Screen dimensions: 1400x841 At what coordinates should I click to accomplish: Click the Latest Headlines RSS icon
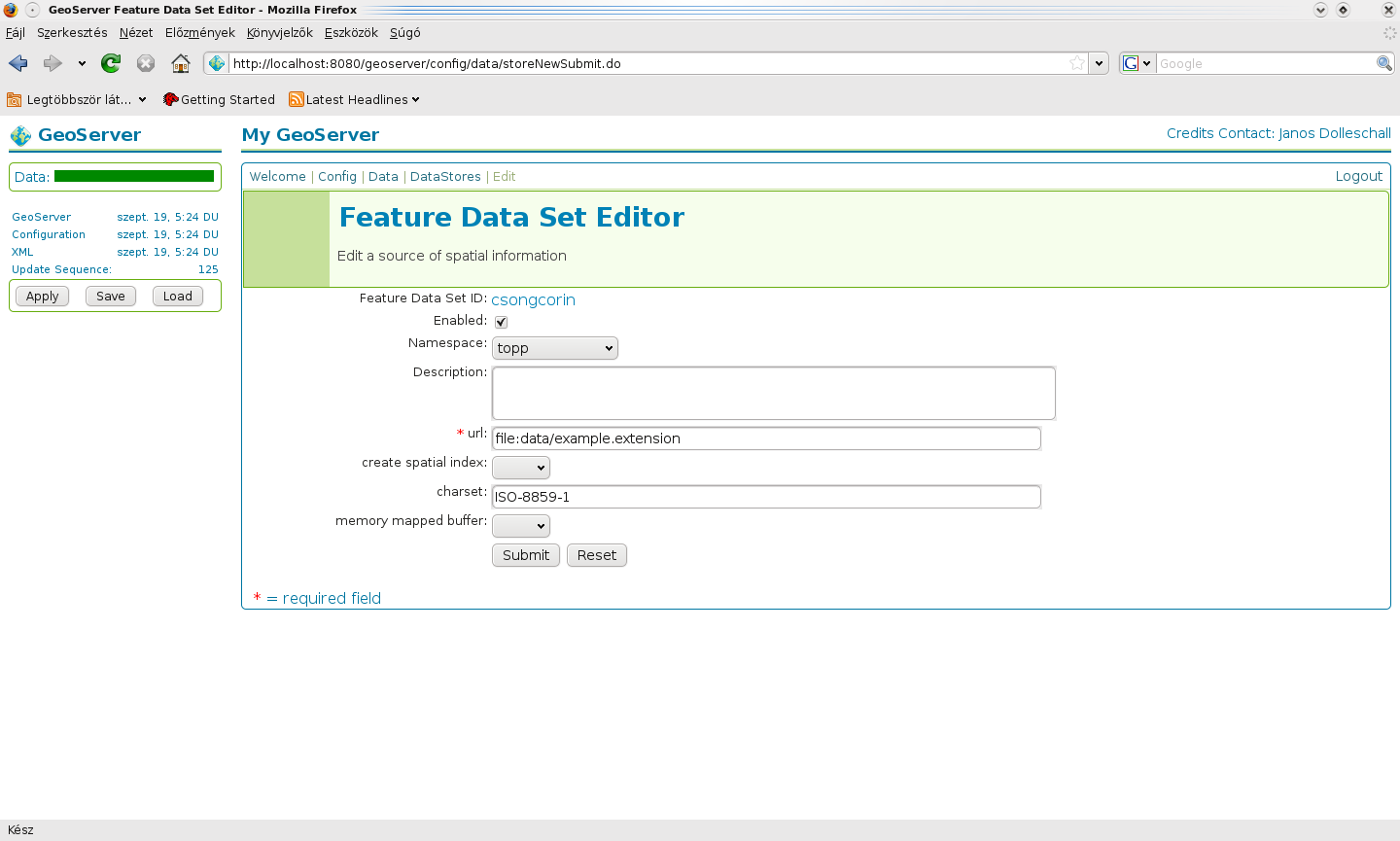point(297,99)
